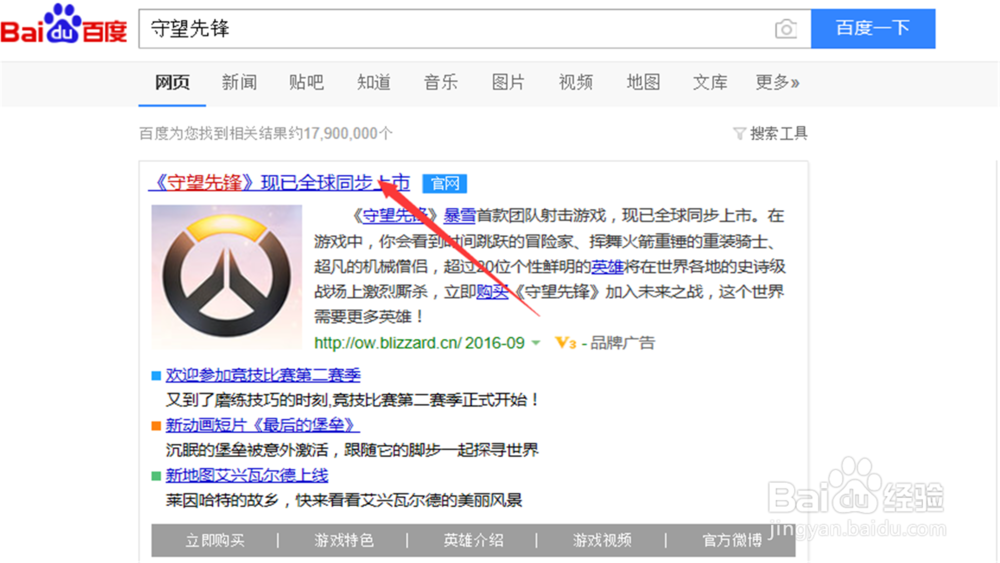This screenshot has width=1000, height=563.
Task: Click 官方微博 in the gray bar
Action: 732,541
